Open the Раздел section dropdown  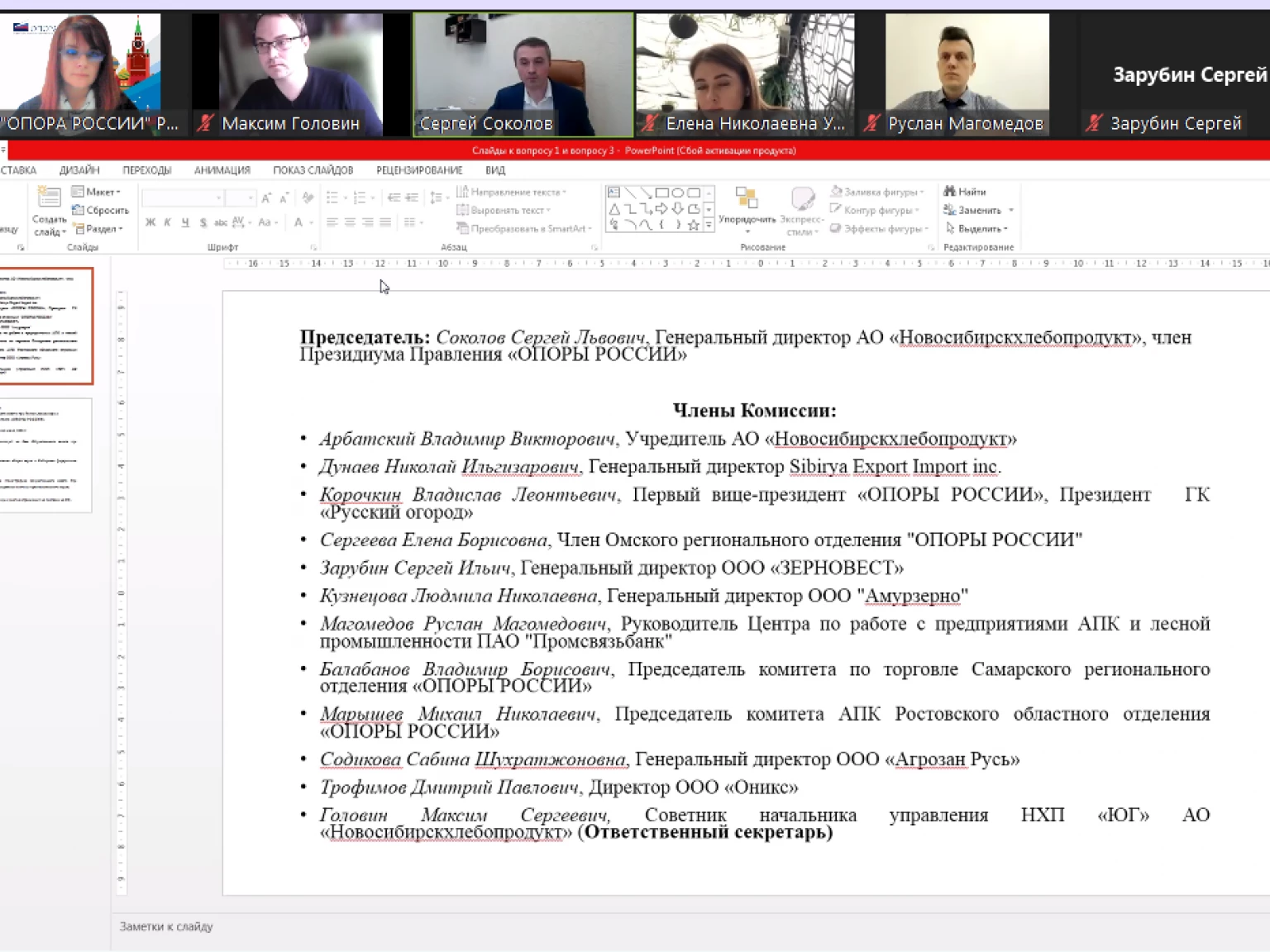pos(98,229)
